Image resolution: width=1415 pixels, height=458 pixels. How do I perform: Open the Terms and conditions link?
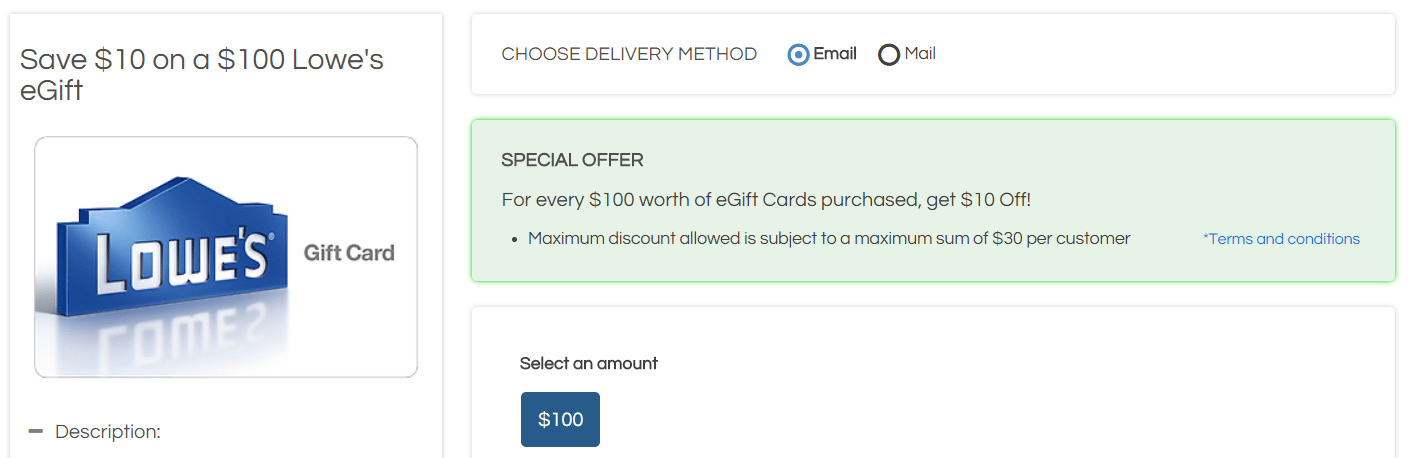point(1281,239)
